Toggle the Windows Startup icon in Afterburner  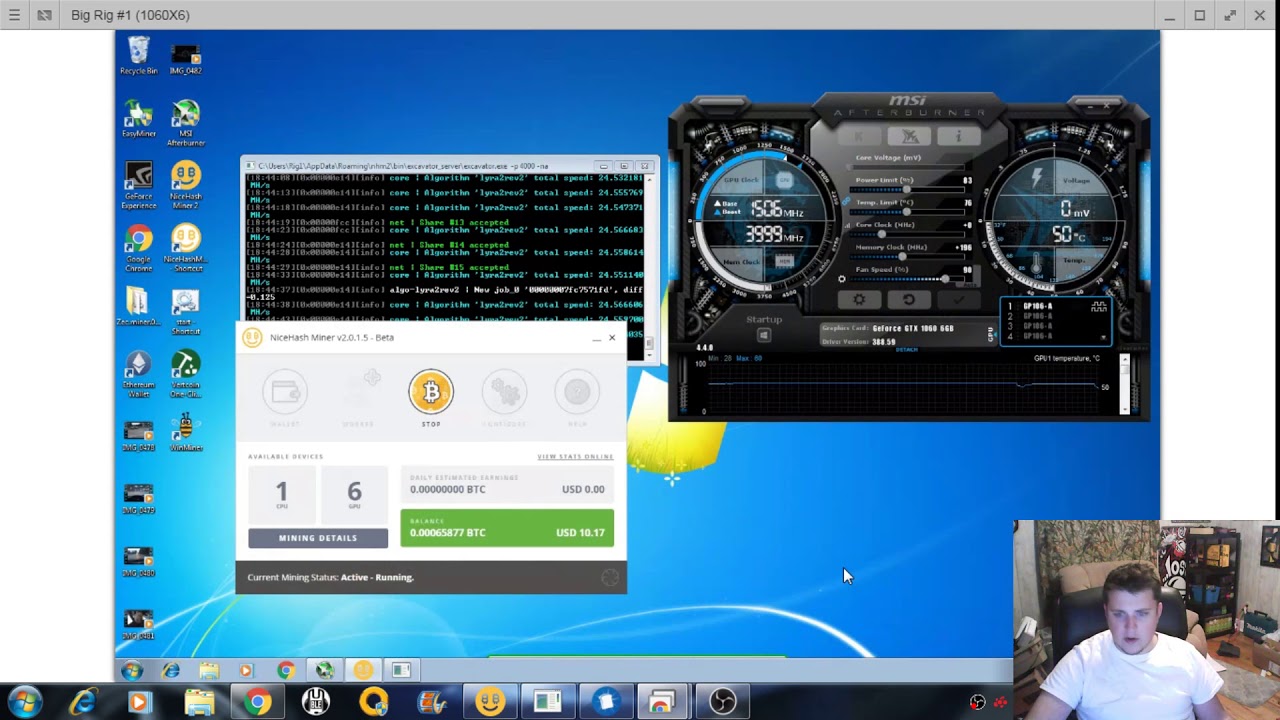pyautogui.click(x=764, y=336)
